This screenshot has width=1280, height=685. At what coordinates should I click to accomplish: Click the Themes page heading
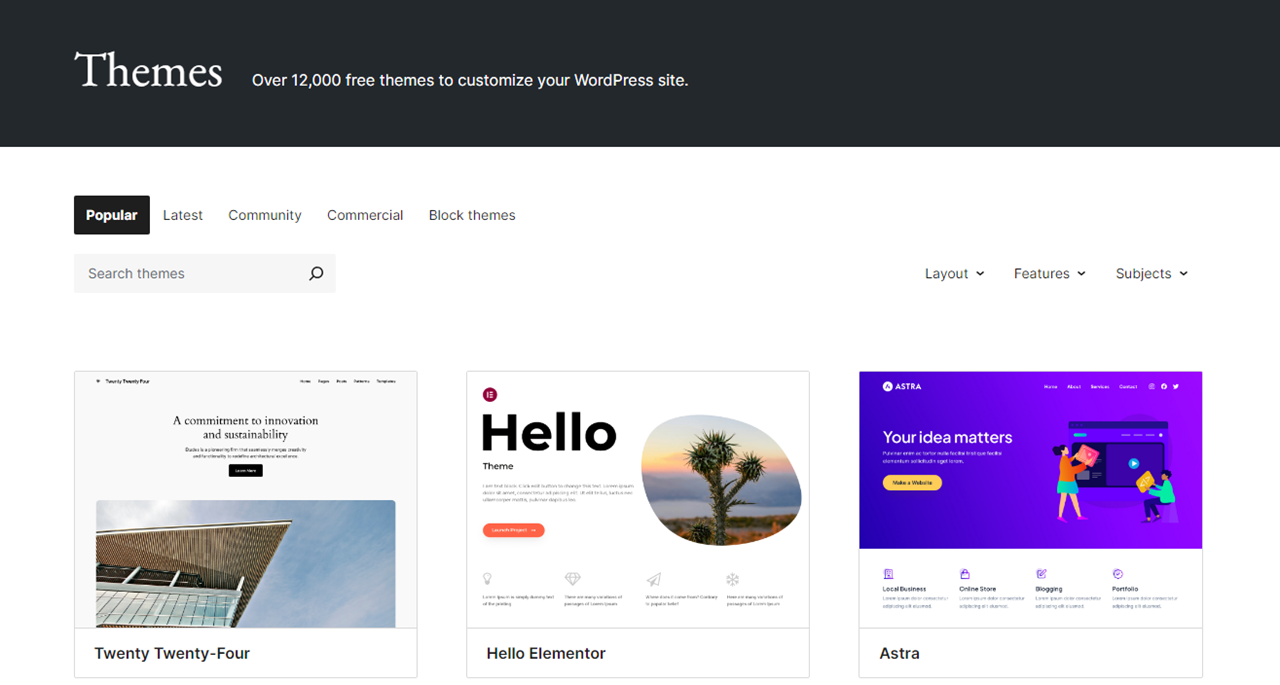(148, 71)
